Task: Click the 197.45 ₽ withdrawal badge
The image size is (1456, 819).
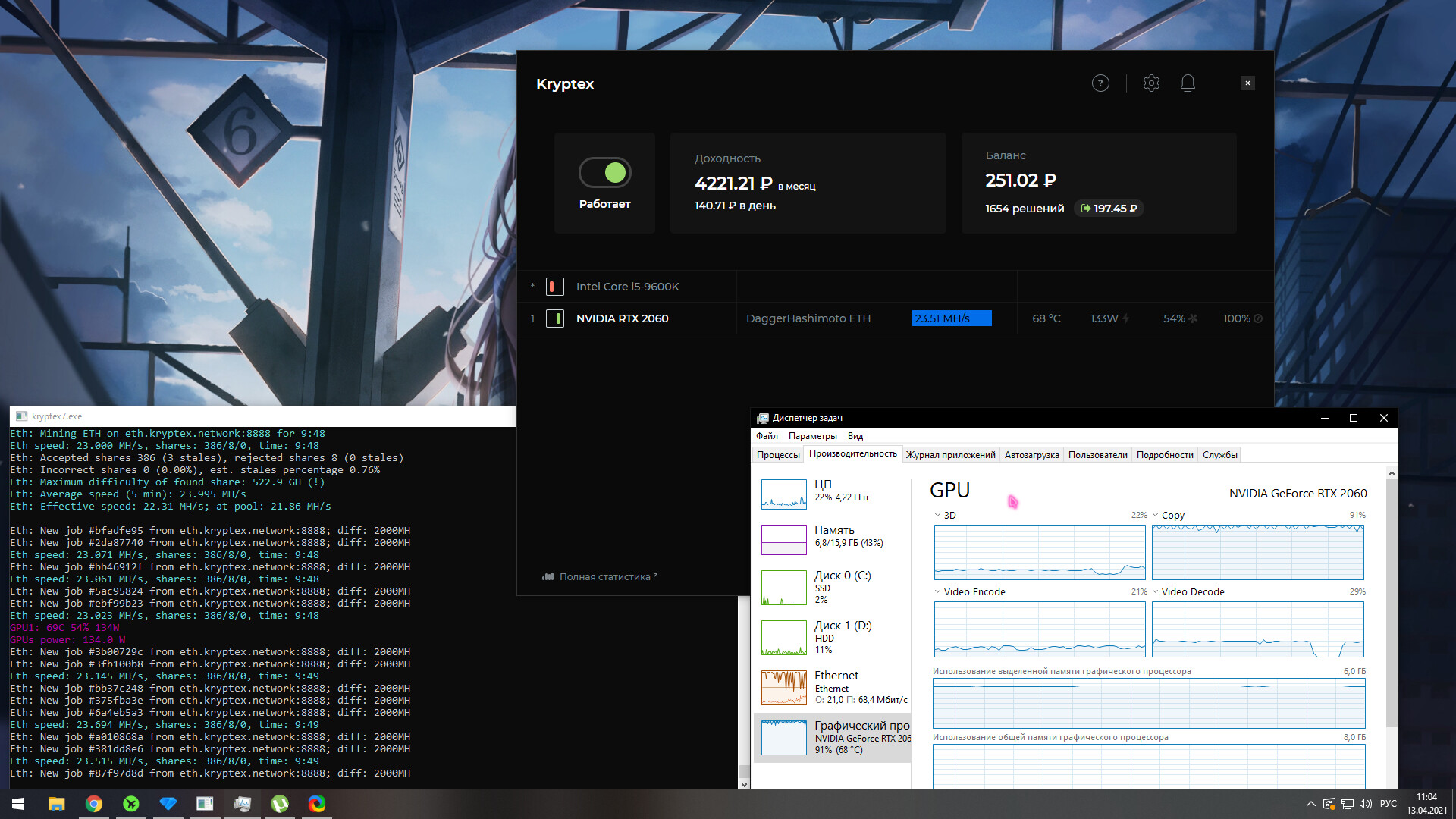Action: tap(1109, 209)
